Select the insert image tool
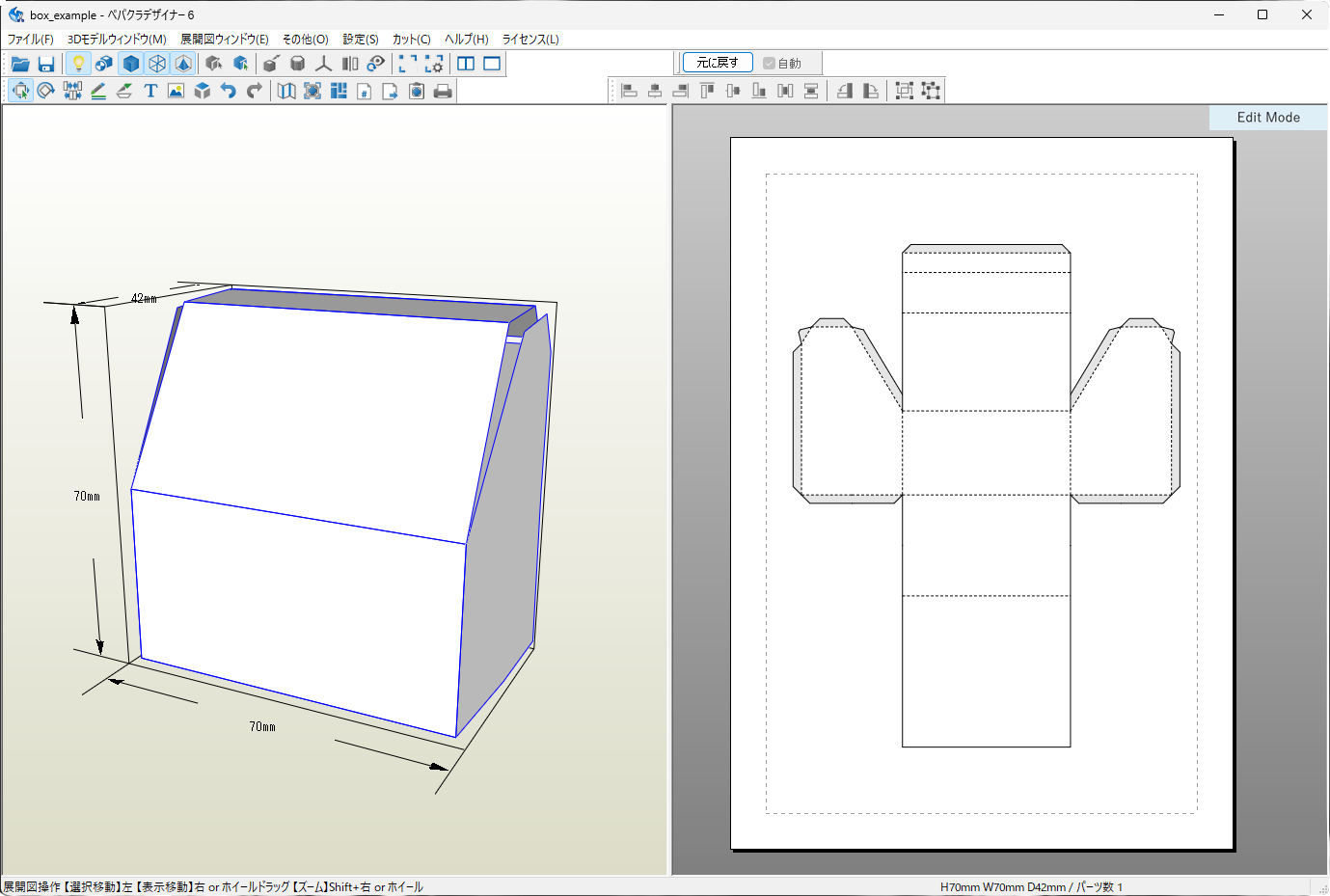The image size is (1330, 896). pos(176,91)
